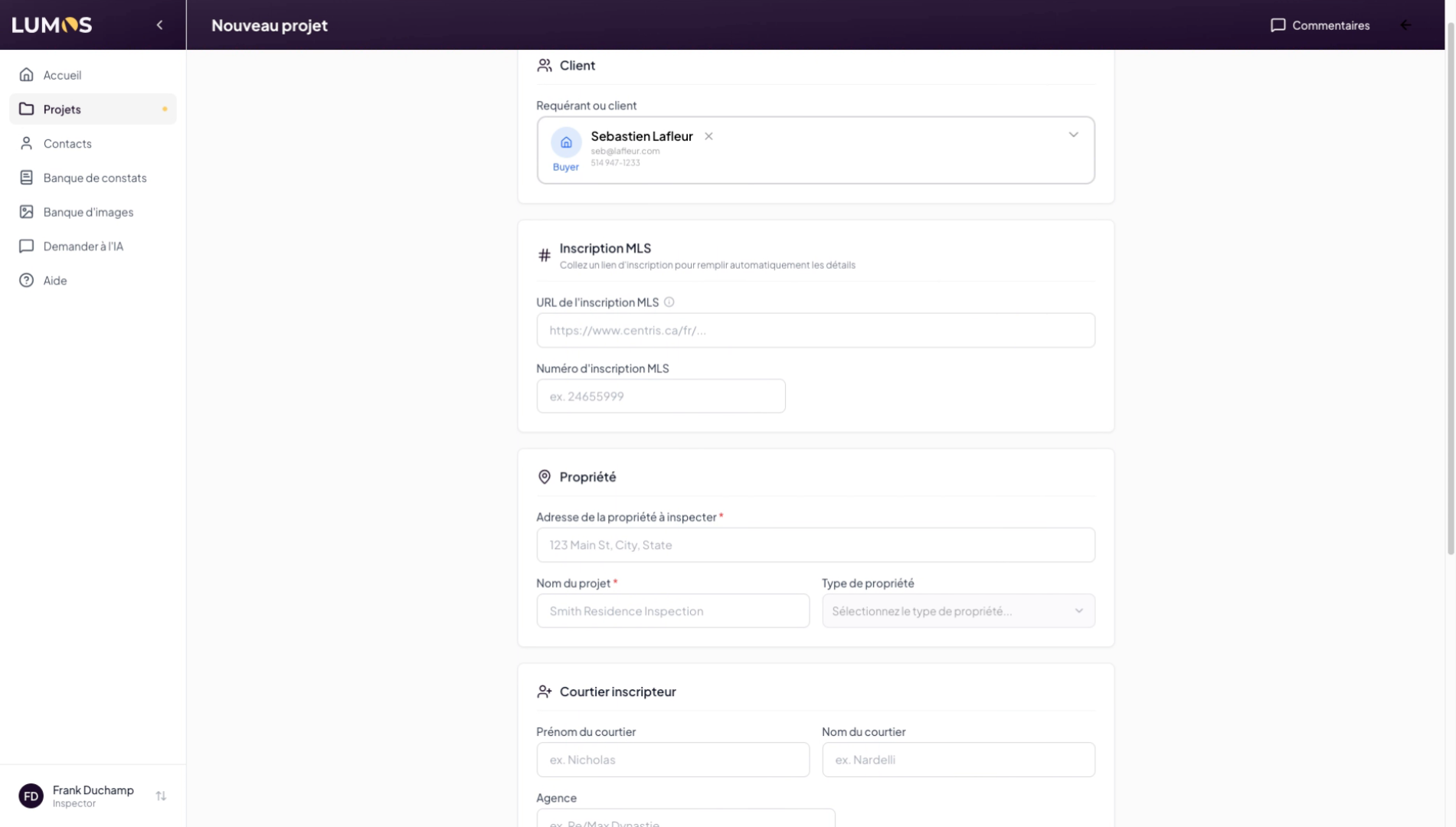Open the Type de propriété dropdown
Screen dimensions: 1456x827
coord(957,611)
